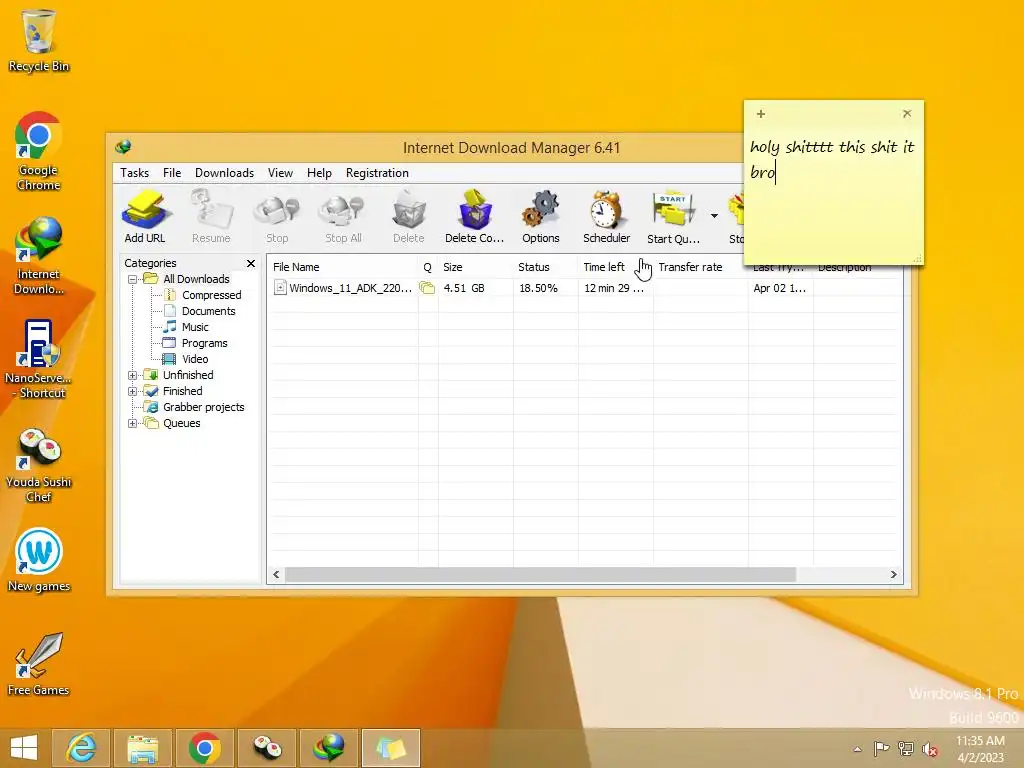Open the Help menu
The height and width of the screenshot is (768, 1024).
coord(319,173)
